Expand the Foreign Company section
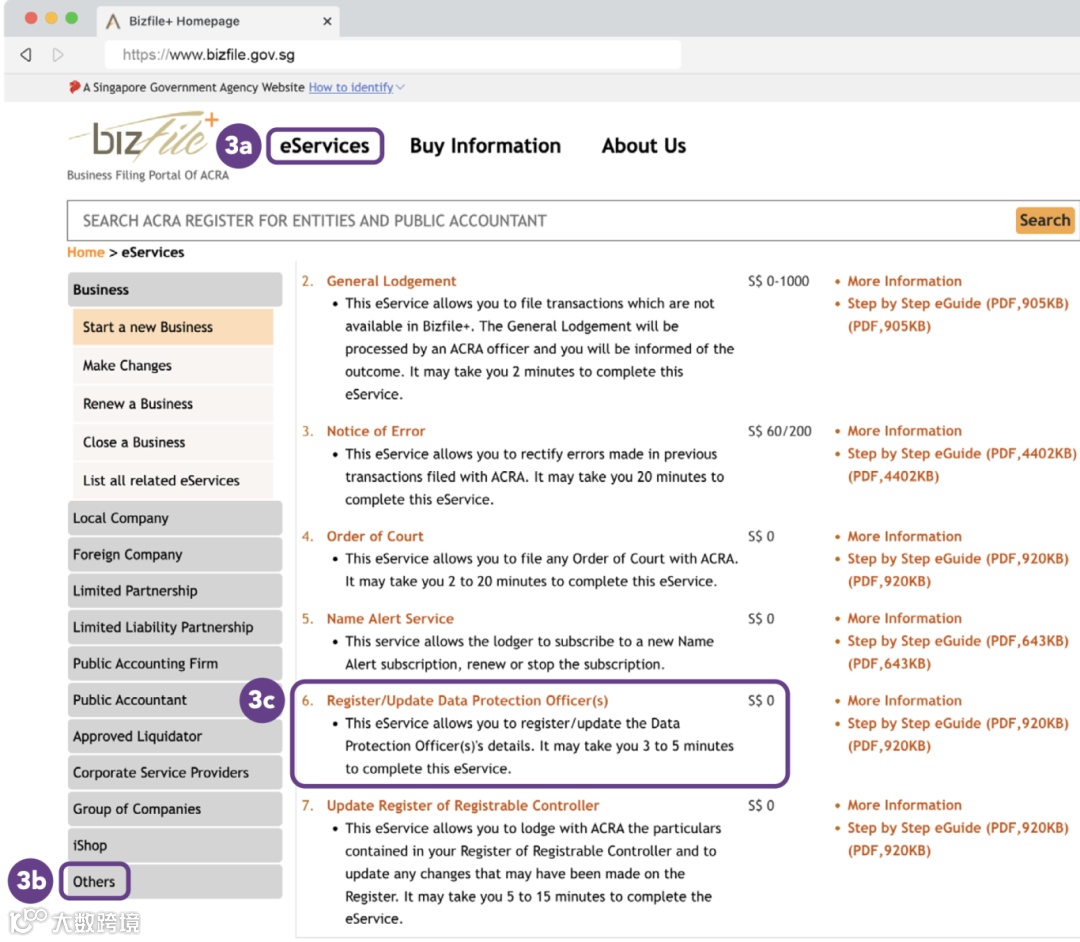 (x=175, y=554)
